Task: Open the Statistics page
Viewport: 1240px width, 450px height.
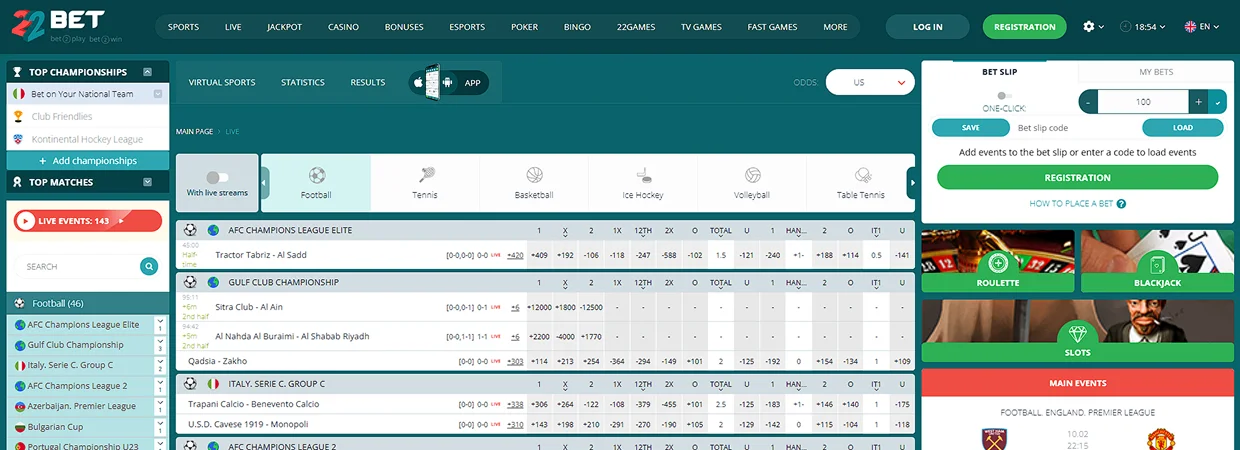Action: [303, 83]
